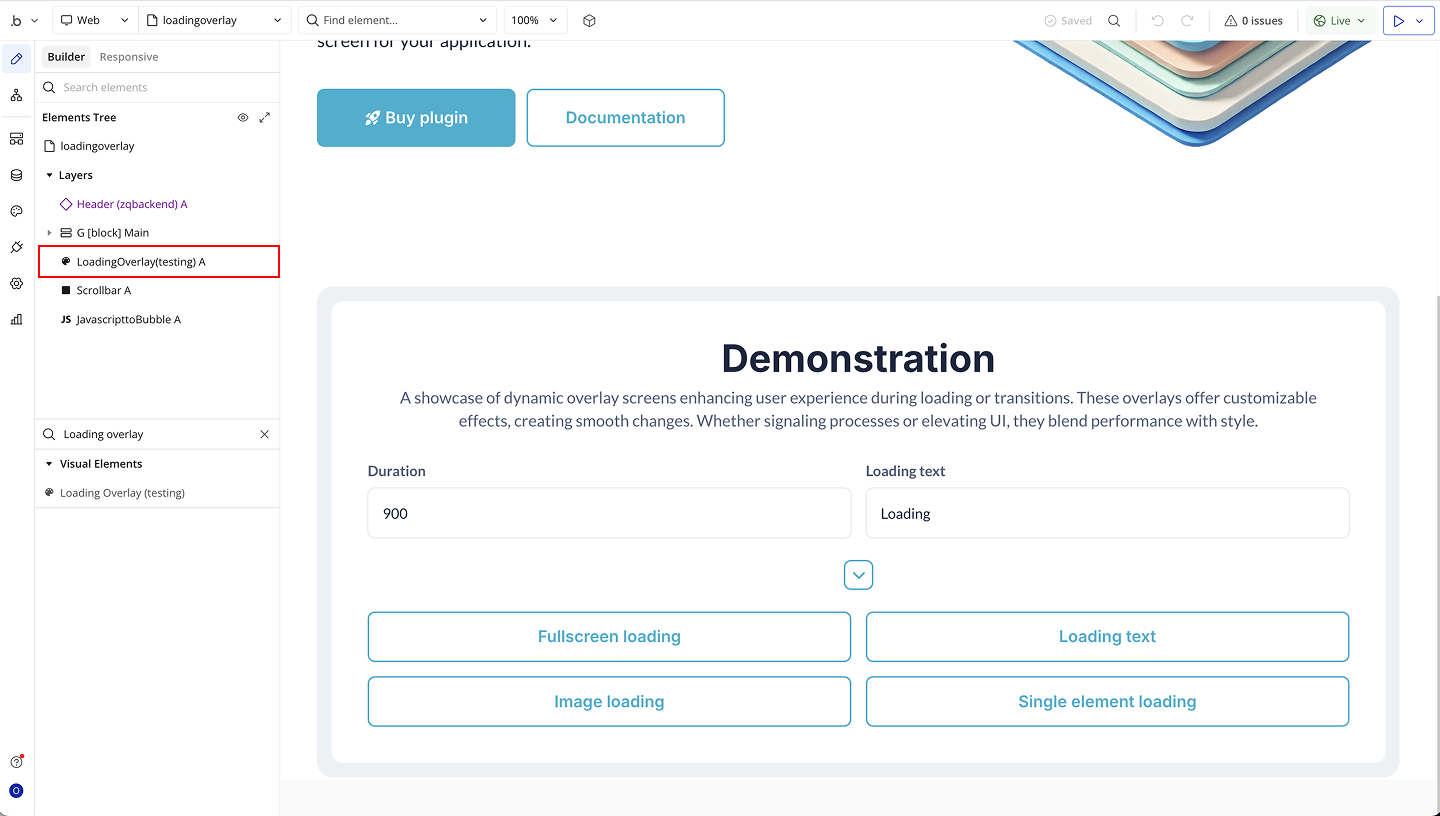The width and height of the screenshot is (1440, 816).
Task: Click the user avatar icon
Action: [x=16, y=791]
